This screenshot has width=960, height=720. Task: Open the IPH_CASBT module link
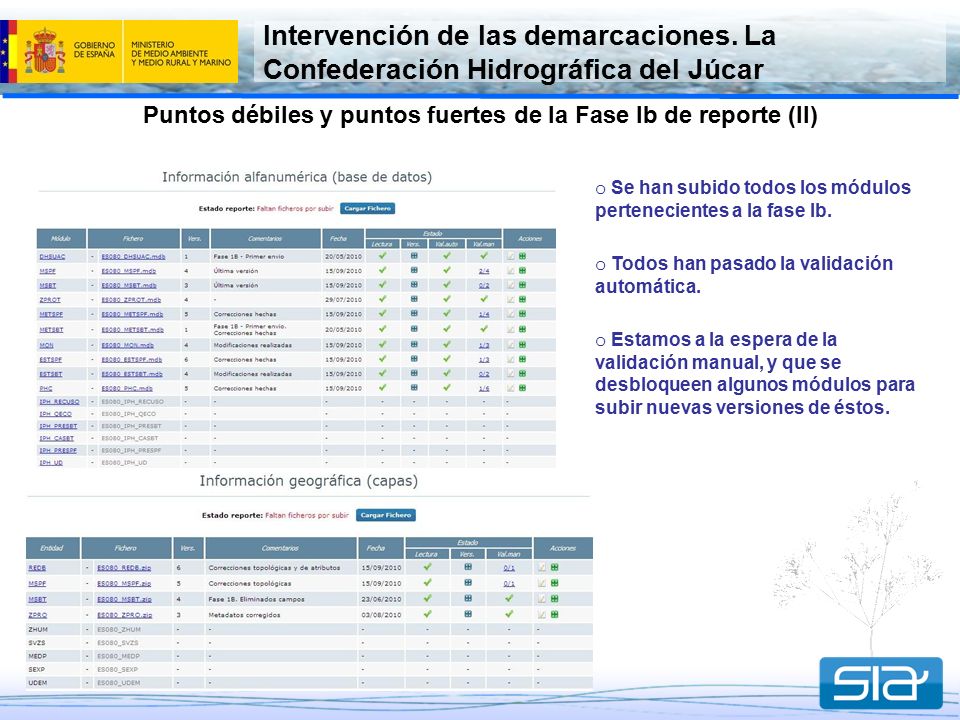[x=57, y=438]
